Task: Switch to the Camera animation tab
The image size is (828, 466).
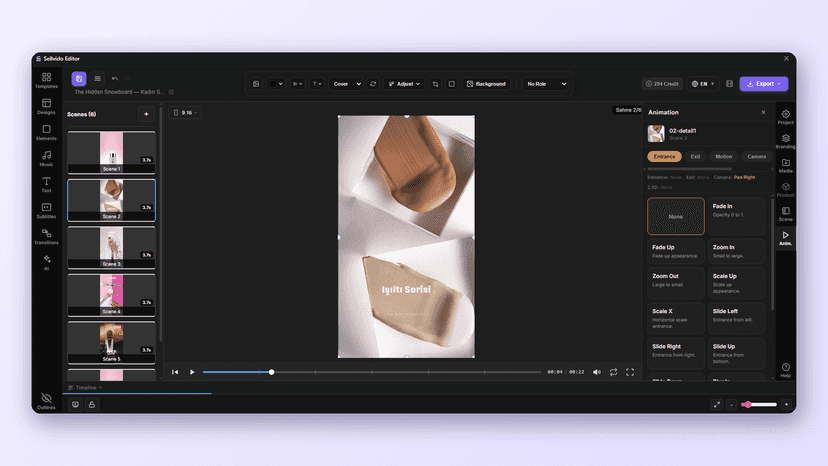Action: coord(756,156)
